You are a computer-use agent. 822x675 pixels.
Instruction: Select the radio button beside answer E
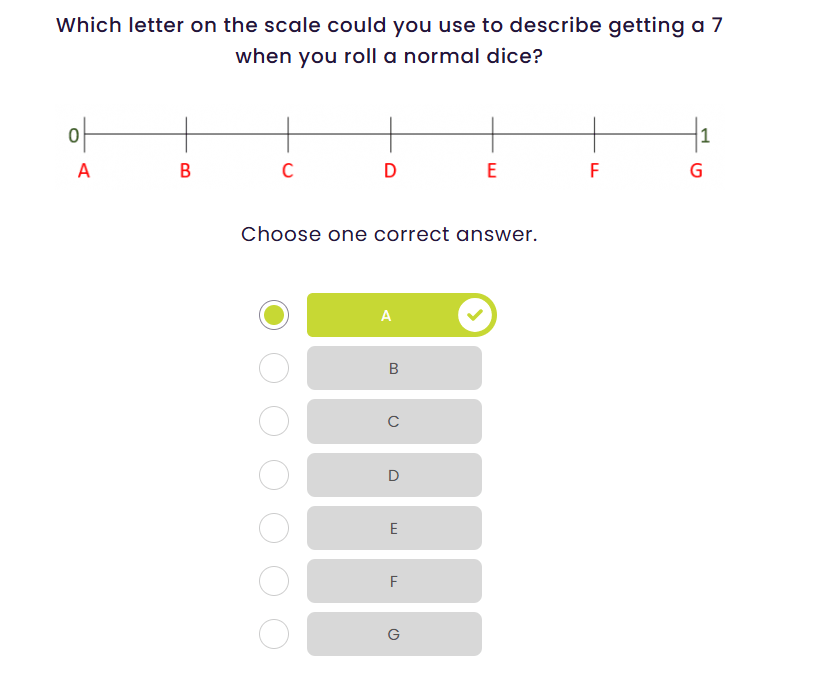274,527
